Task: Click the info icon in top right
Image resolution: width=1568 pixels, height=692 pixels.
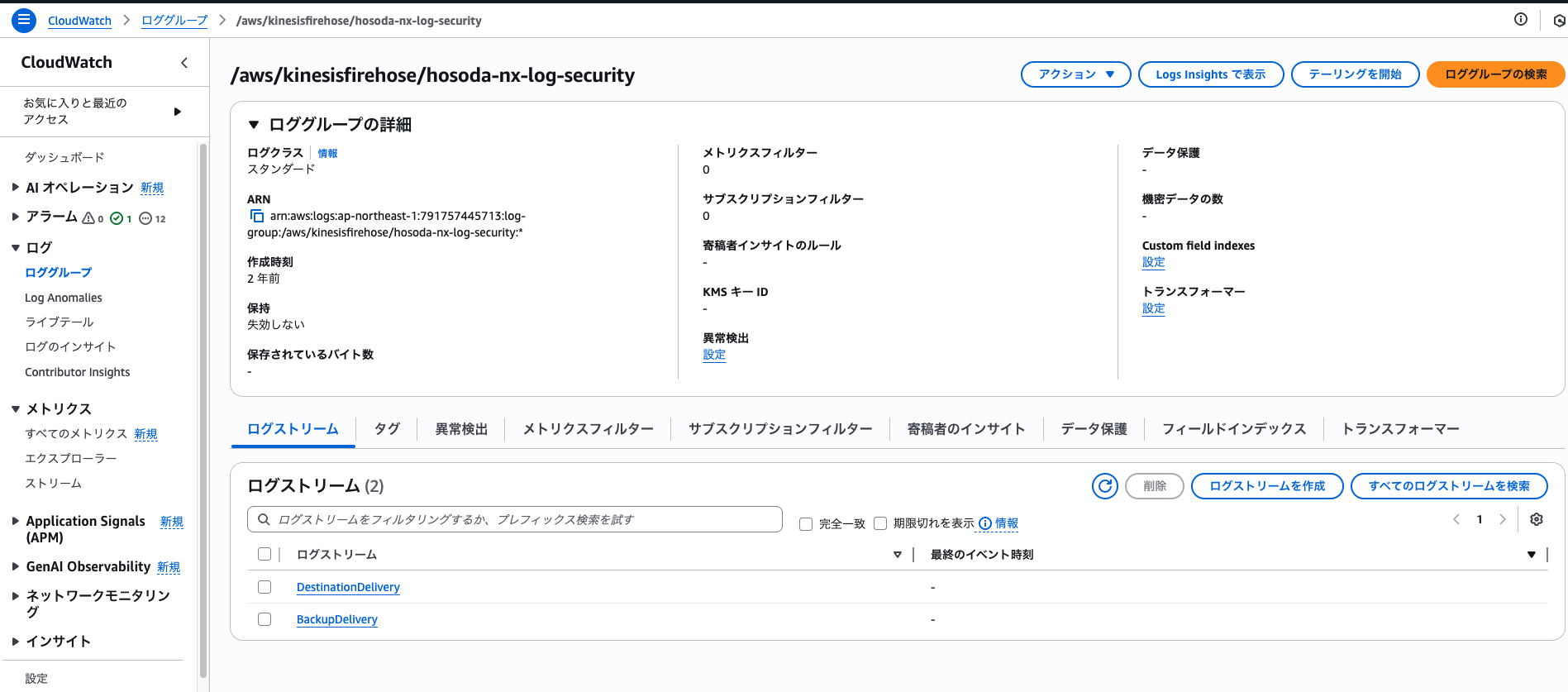Action: pos(1520,20)
